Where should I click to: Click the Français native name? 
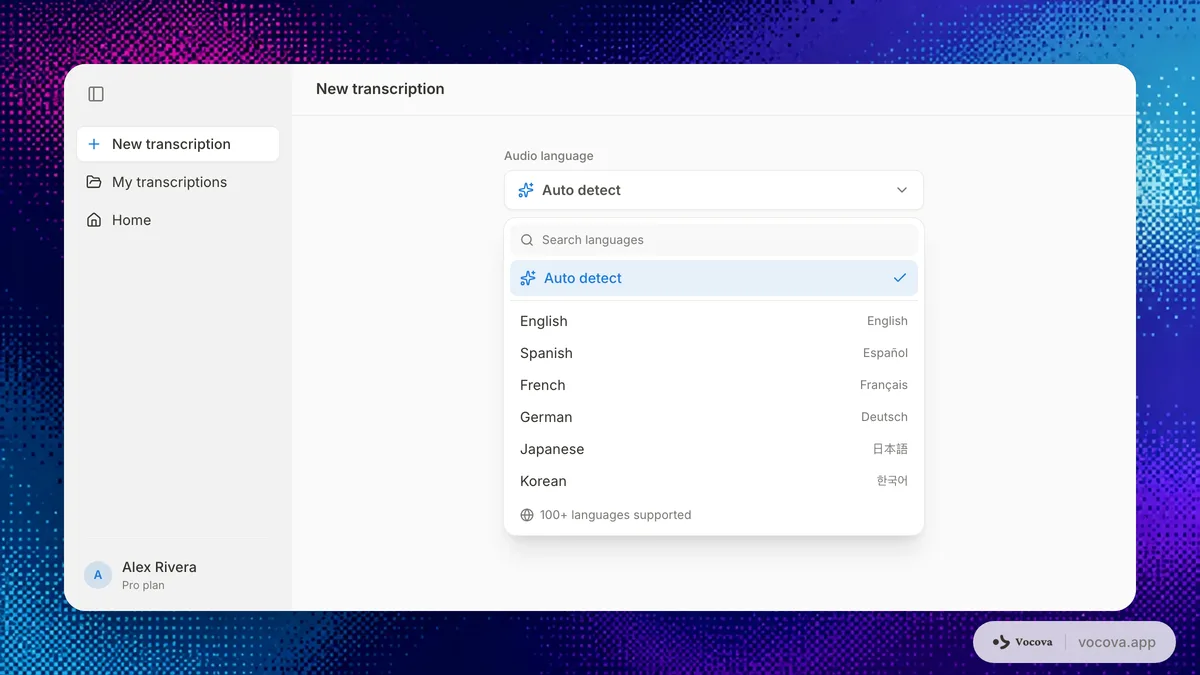click(x=884, y=385)
